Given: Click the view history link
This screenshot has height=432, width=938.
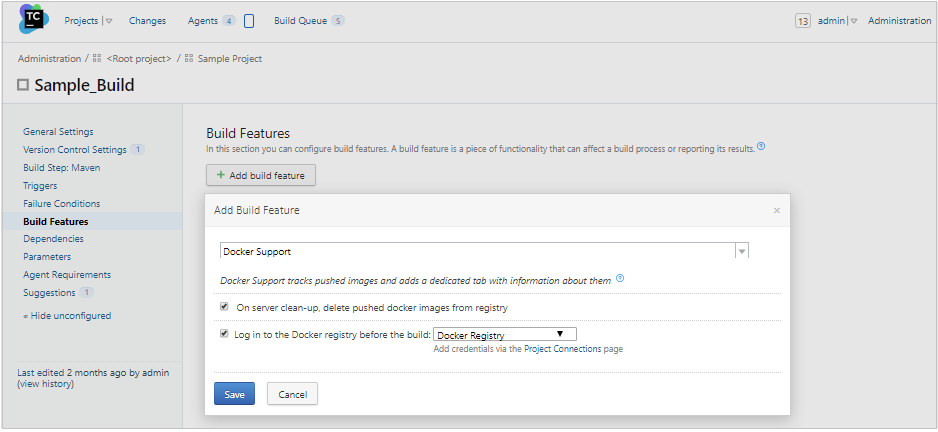Looking at the screenshot, I should 45,384.
